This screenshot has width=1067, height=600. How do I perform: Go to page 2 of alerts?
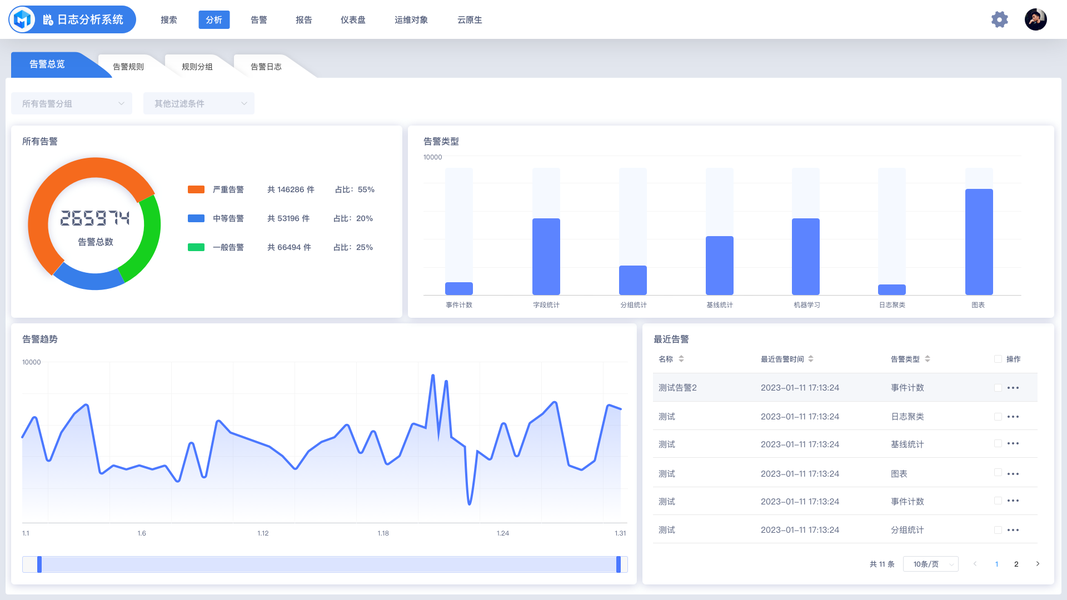(x=1016, y=564)
